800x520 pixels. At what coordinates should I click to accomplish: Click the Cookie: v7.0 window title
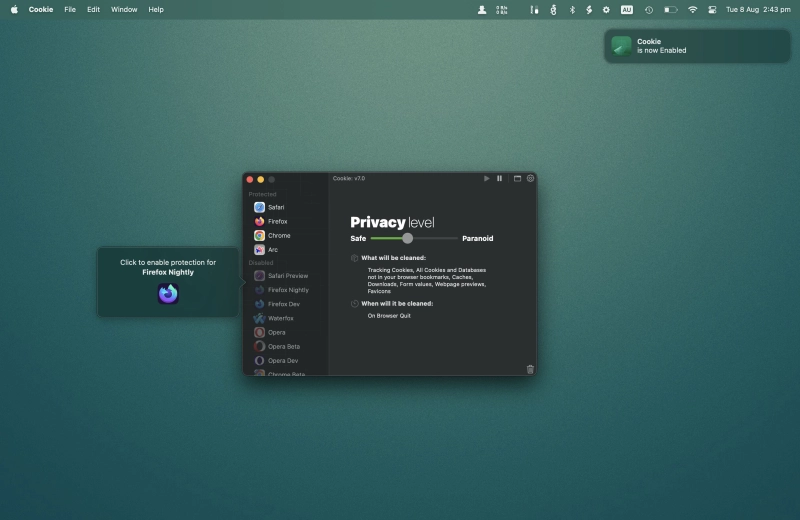[x=349, y=179]
